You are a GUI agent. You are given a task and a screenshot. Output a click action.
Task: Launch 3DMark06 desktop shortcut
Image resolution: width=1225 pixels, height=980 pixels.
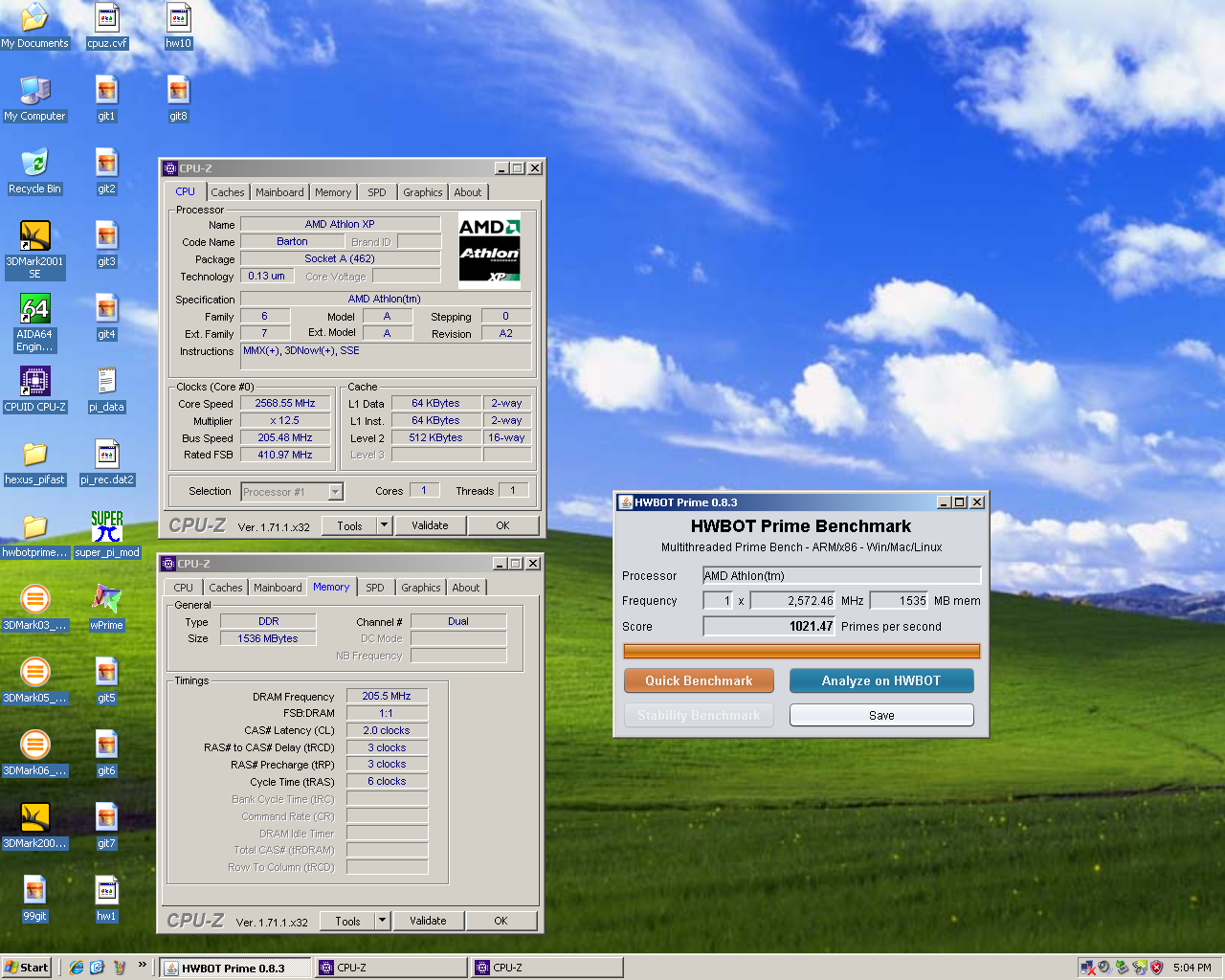point(34,753)
